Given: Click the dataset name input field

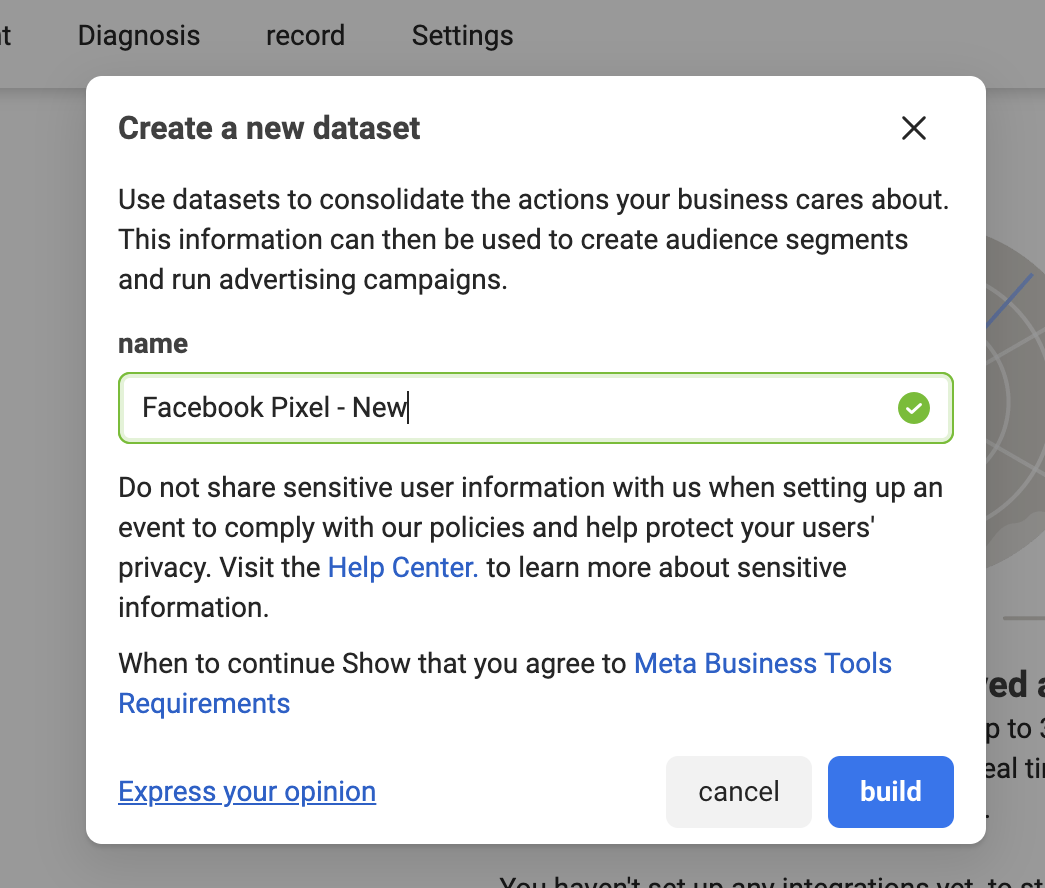Looking at the screenshot, I should (x=500, y=408).
